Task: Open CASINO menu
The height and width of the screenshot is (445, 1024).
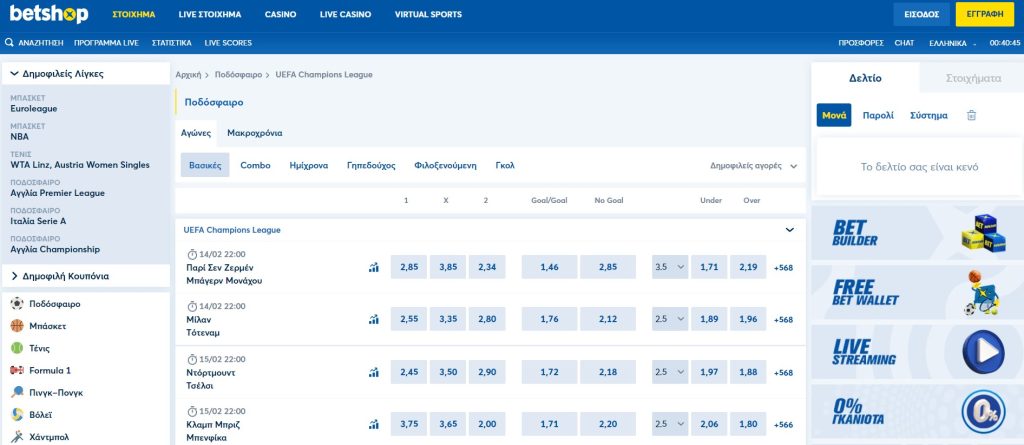Action: (x=280, y=14)
